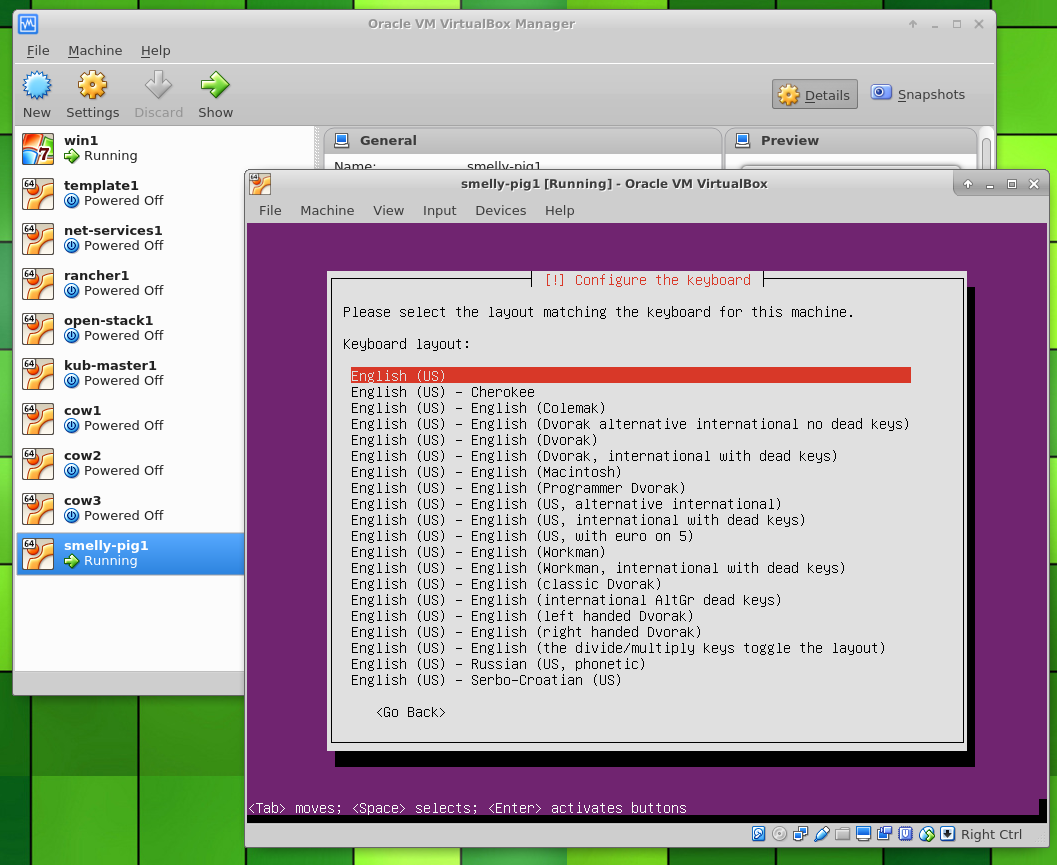1057x865 pixels.
Task: Open Machine menu in smelly-pig1 window
Action: 327,210
